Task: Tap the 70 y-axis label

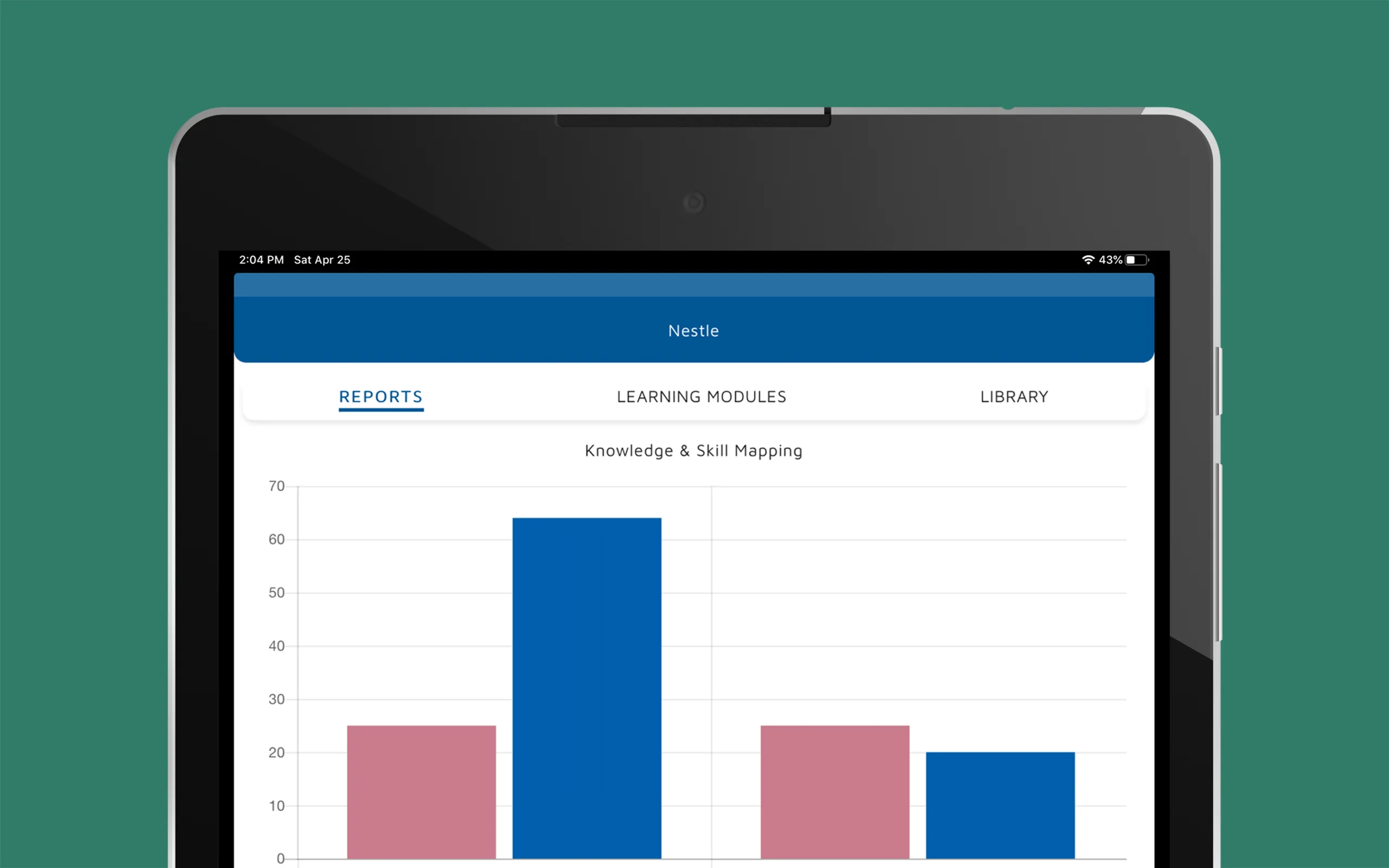Action: 277,486
